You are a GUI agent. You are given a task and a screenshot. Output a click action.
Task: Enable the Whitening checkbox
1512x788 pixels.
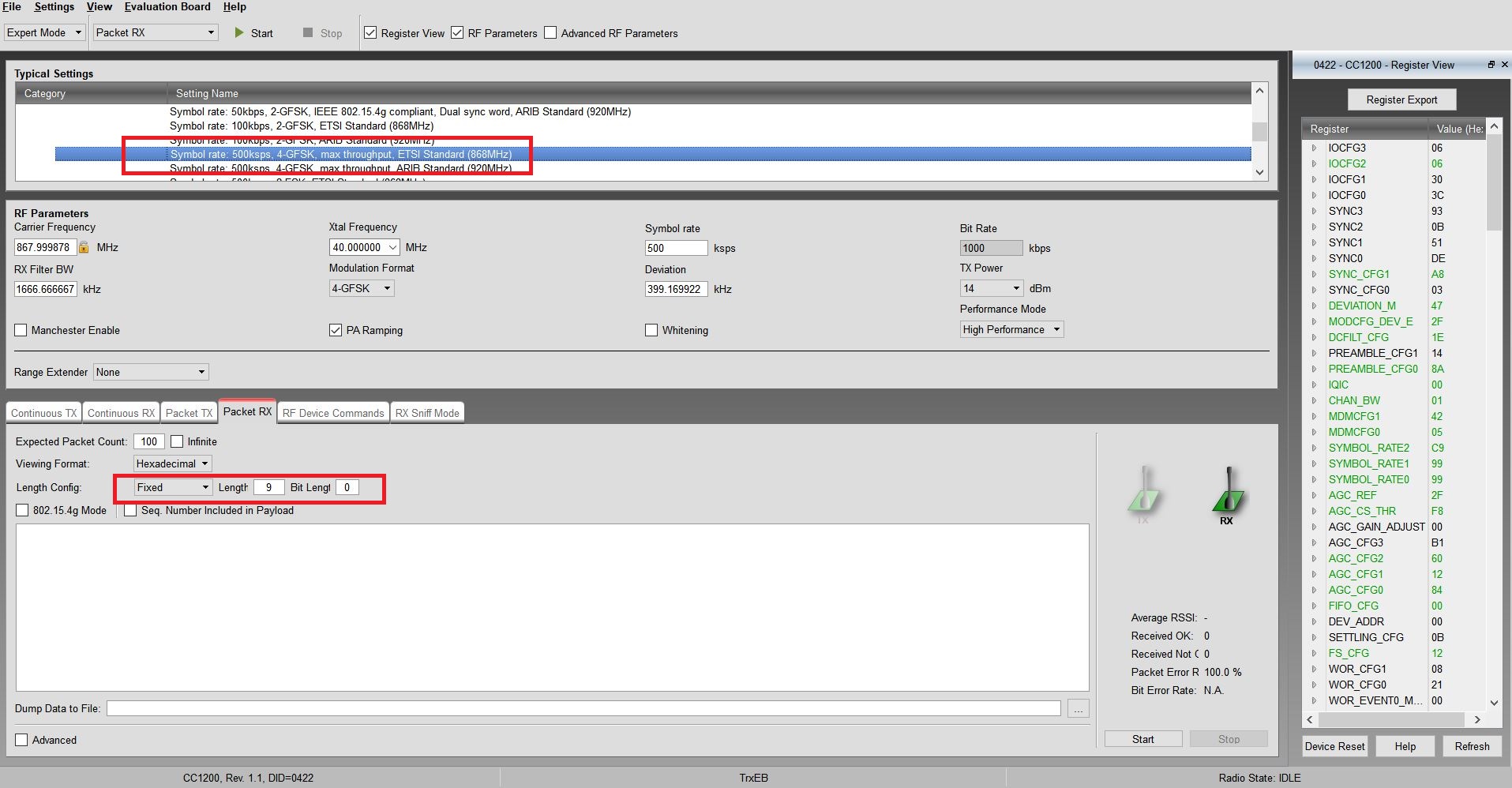pos(651,330)
